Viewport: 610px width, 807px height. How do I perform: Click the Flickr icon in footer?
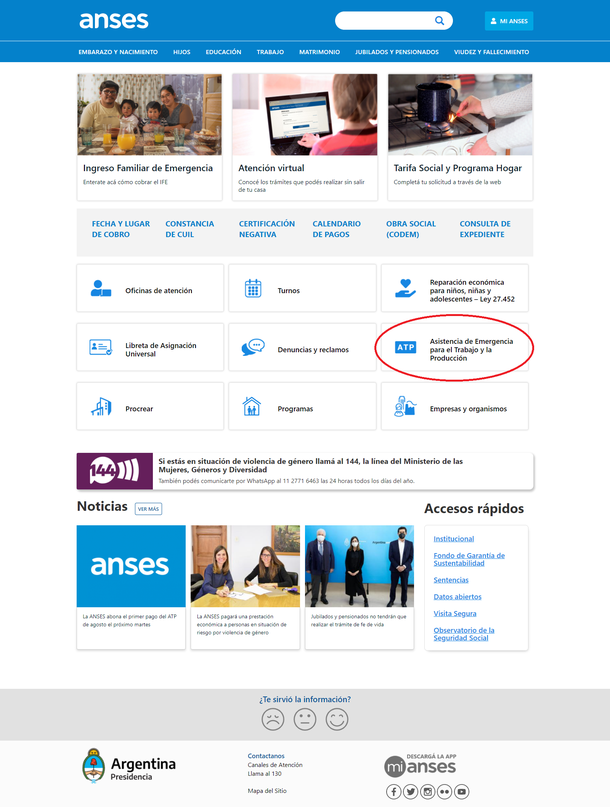[x=444, y=791]
